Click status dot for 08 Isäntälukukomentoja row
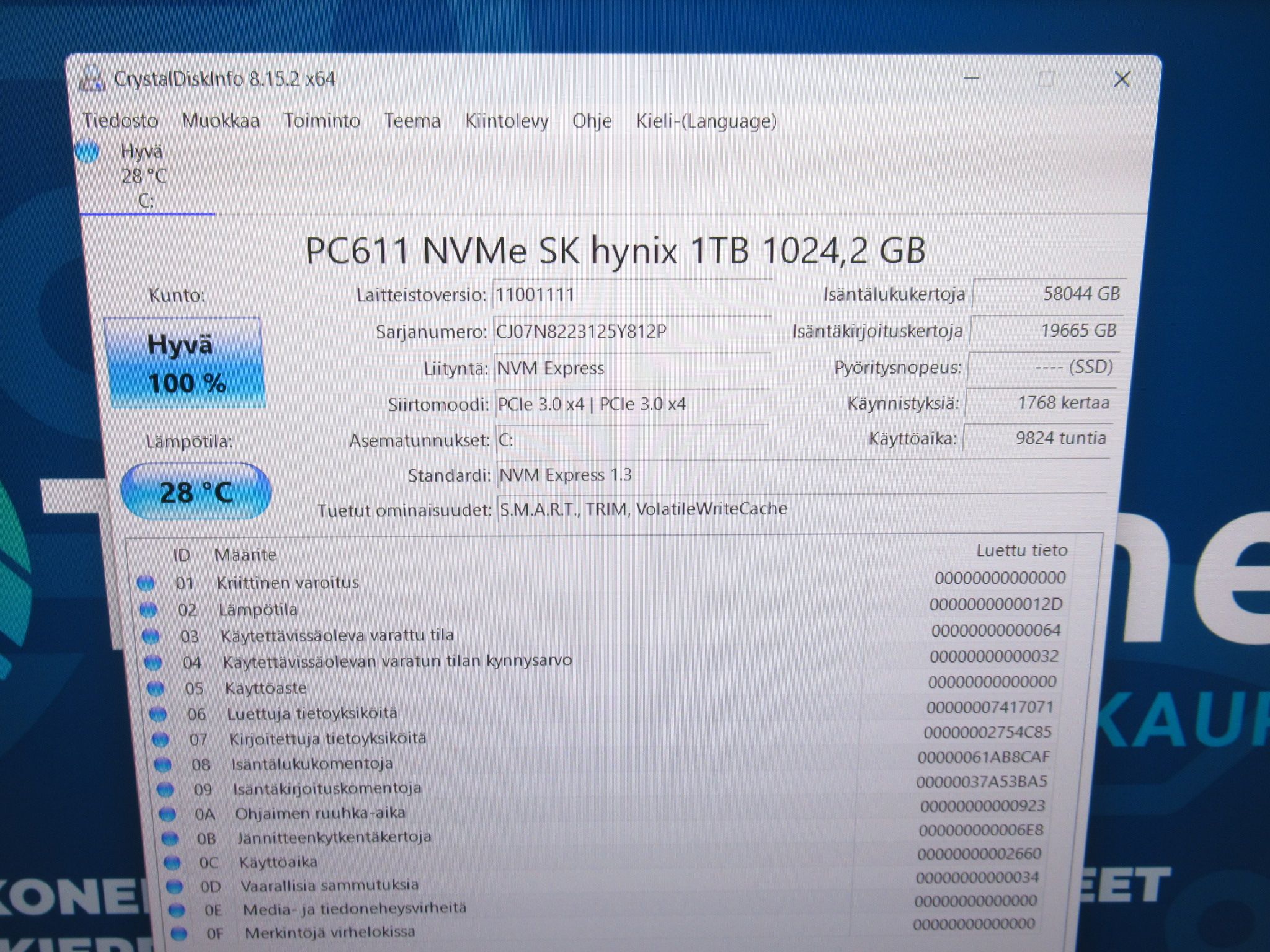 point(162,765)
